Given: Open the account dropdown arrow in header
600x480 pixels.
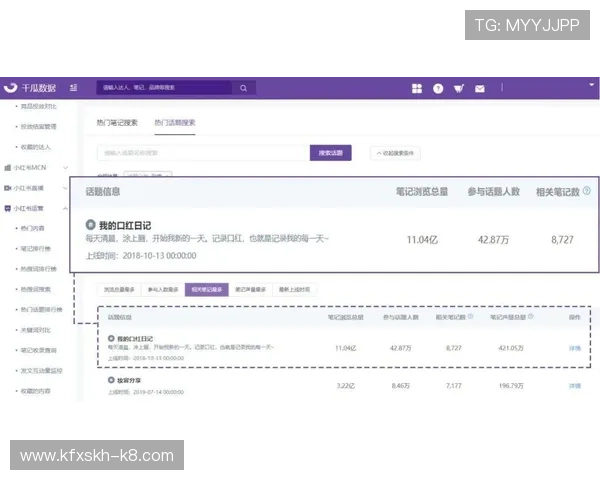Looking at the screenshot, I should point(591,85).
